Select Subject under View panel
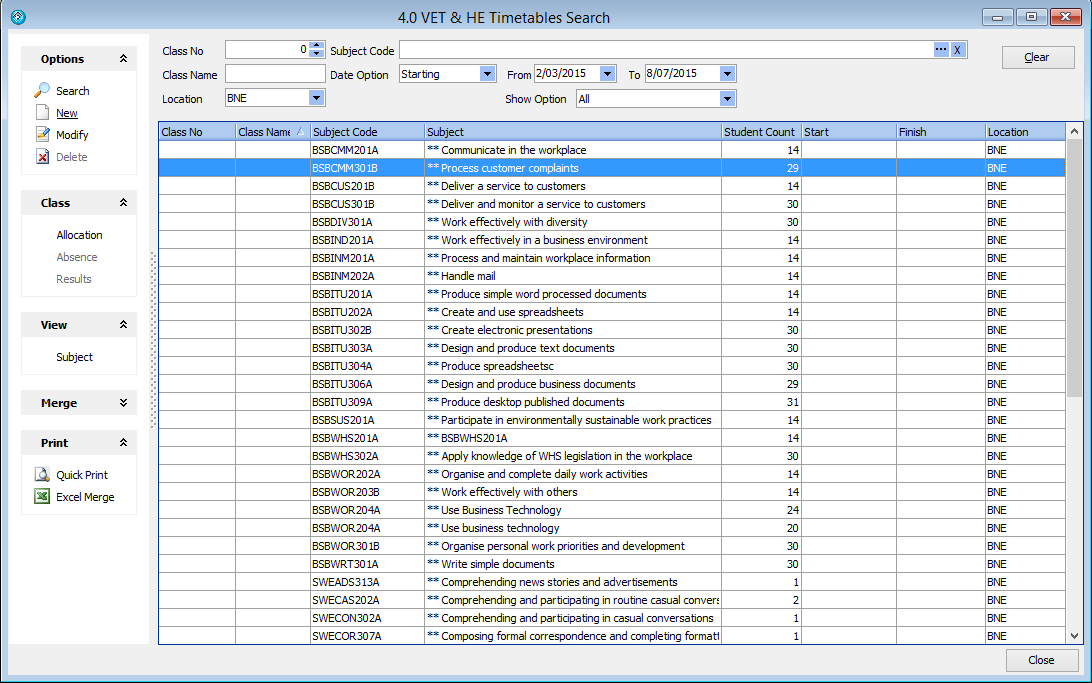Screen dimensions: 1092x683 tap(74, 357)
